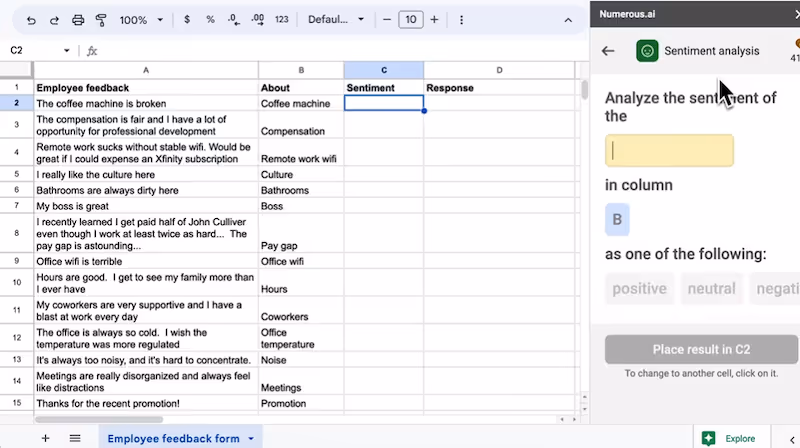Open the default font dropdown
Image resolution: width=800 pixels, height=448 pixels.
(x=336, y=19)
